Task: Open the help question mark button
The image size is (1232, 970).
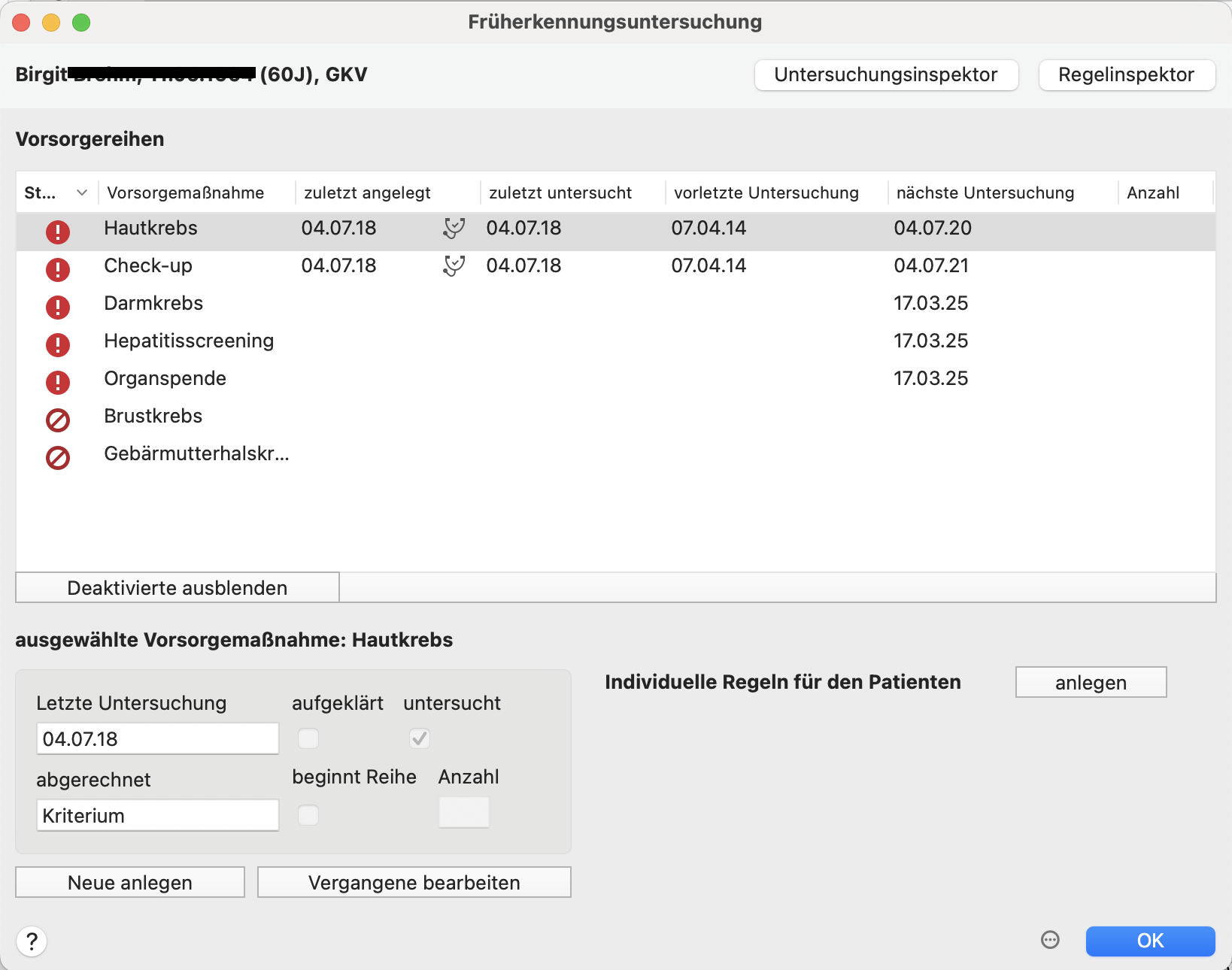Action: [x=32, y=941]
